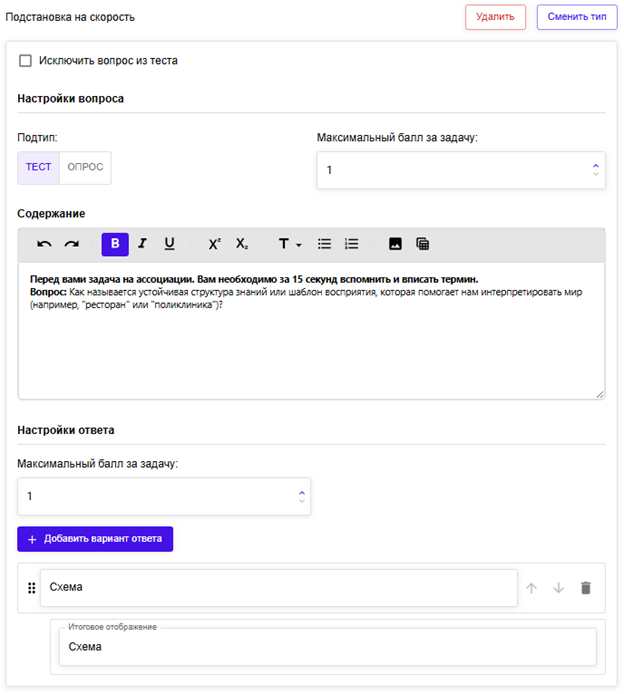Viewport: 624px width, 694px height.
Task: Apply superscript formatting
Action: pyautogui.click(x=215, y=244)
